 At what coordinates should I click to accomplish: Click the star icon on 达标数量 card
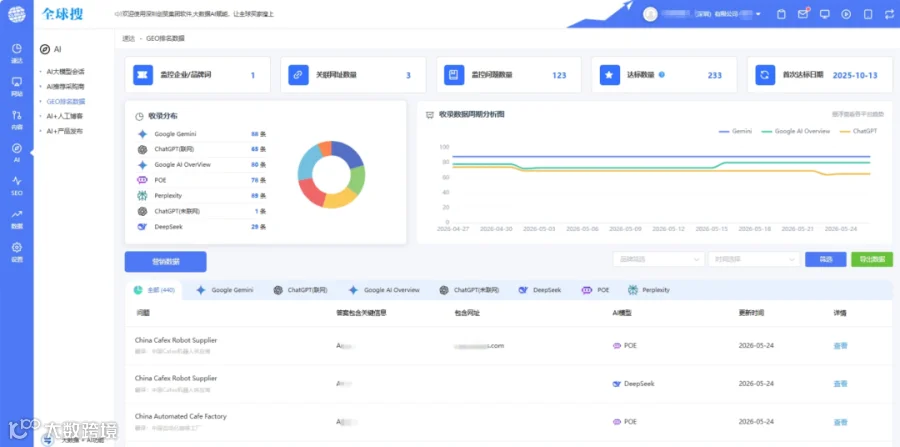coord(610,75)
